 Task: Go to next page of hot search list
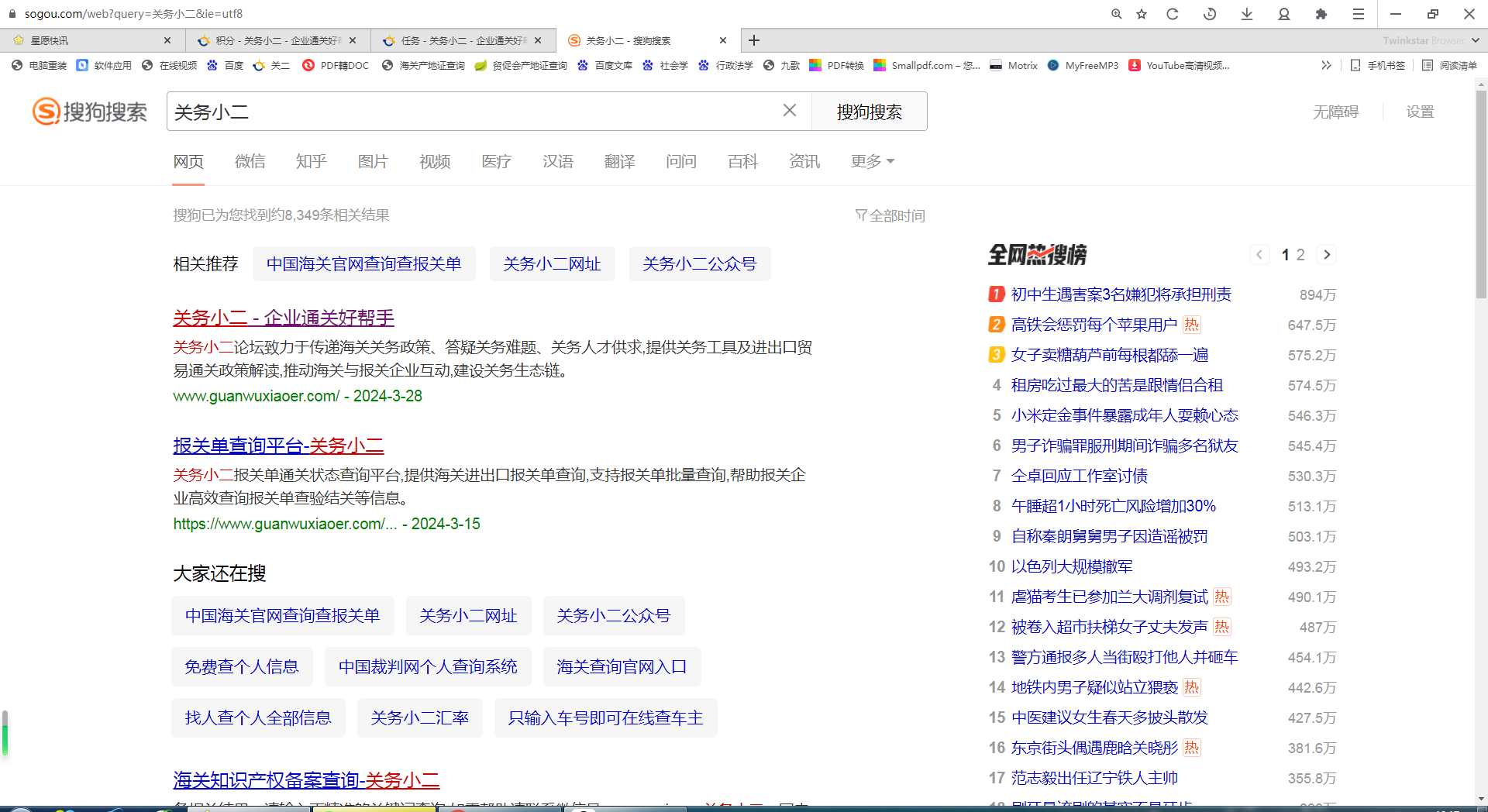[1327, 254]
